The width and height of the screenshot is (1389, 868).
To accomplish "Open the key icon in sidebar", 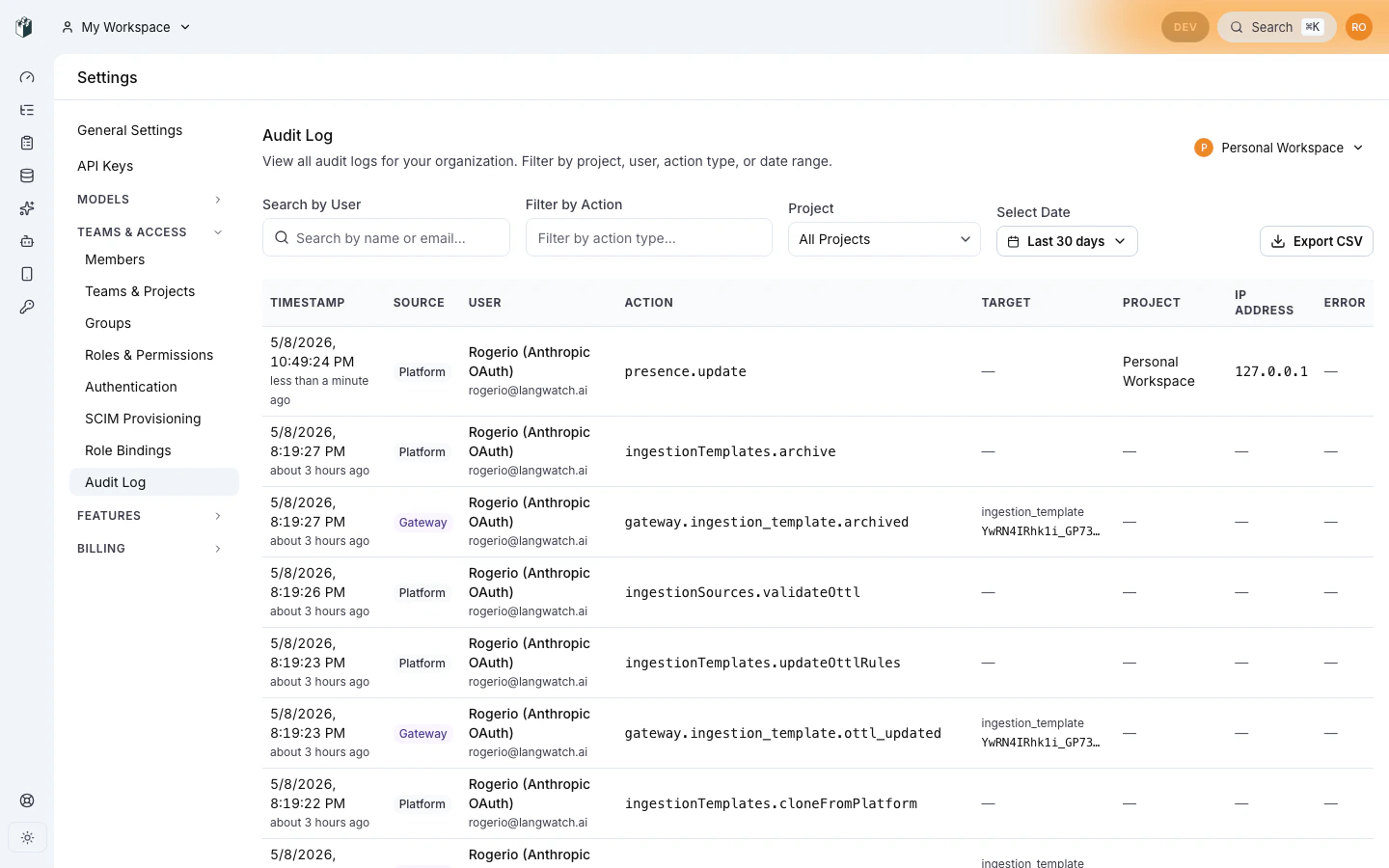I will [27, 307].
